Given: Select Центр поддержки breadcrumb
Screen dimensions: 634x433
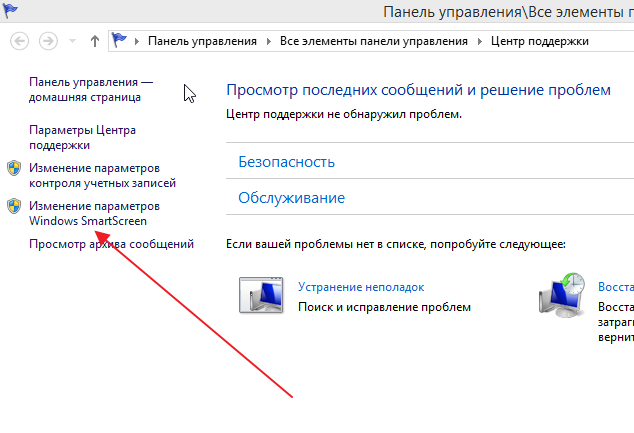Looking at the screenshot, I should (x=540, y=41).
